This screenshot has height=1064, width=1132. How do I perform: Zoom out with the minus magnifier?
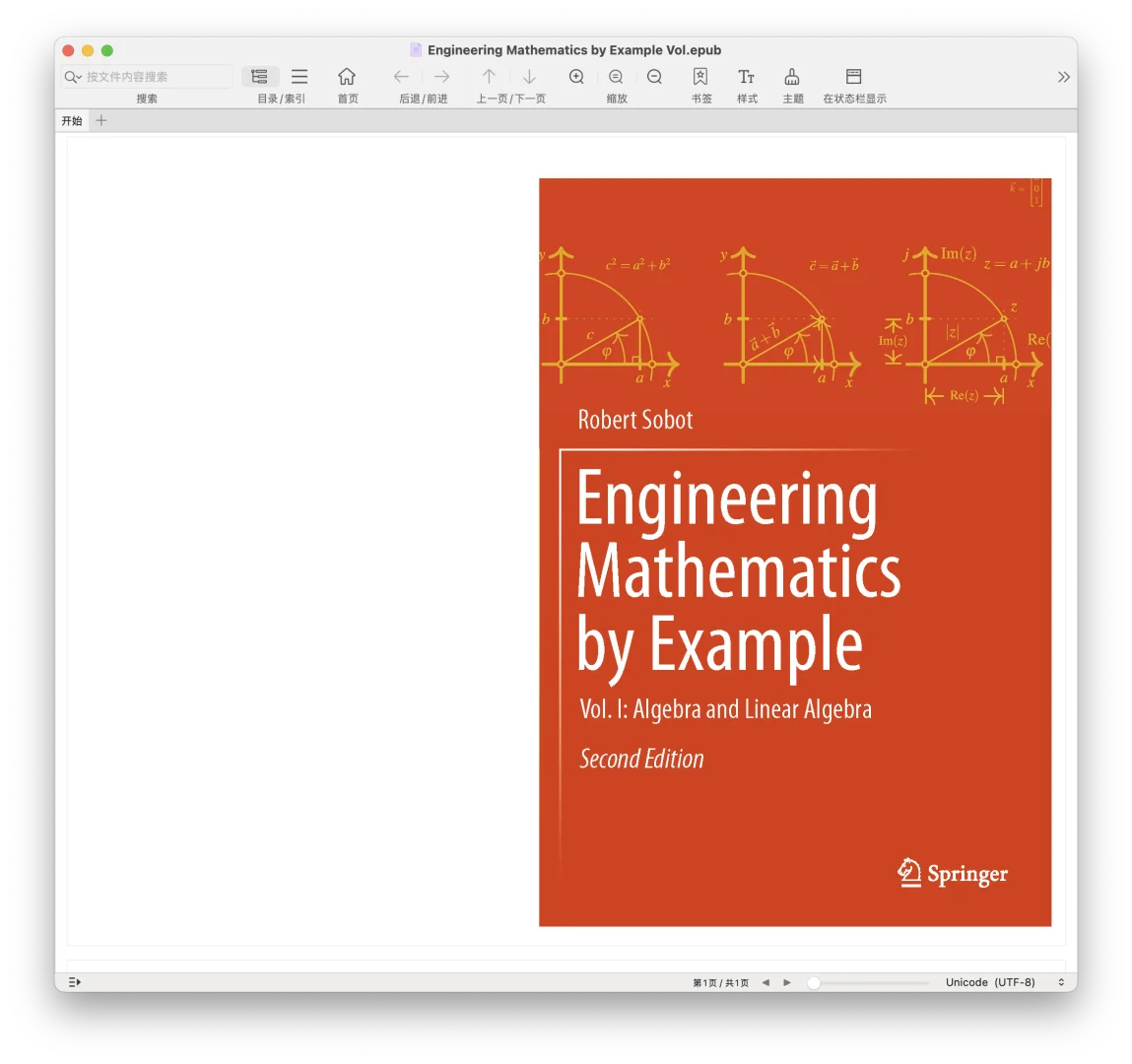(x=655, y=77)
